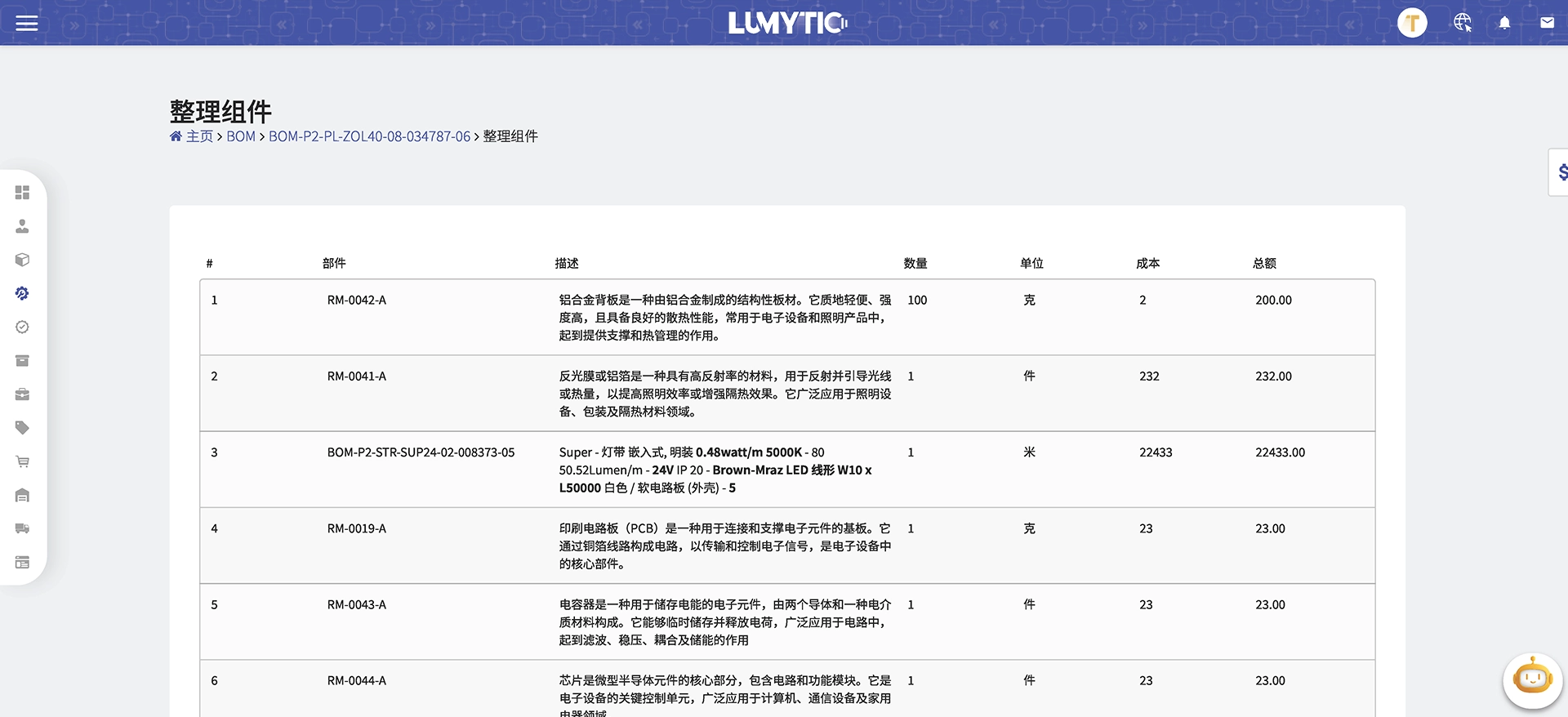This screenshot has width=1568, height=717.
Task: Open the table layout sidebar icon
Action: point(23,563)
